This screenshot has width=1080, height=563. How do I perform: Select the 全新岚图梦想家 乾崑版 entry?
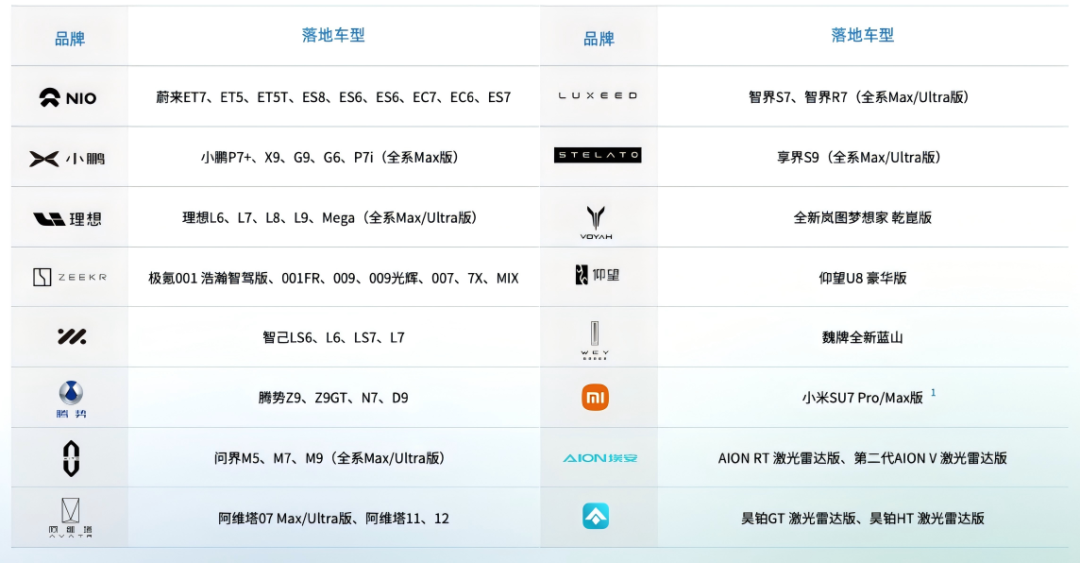862,218
